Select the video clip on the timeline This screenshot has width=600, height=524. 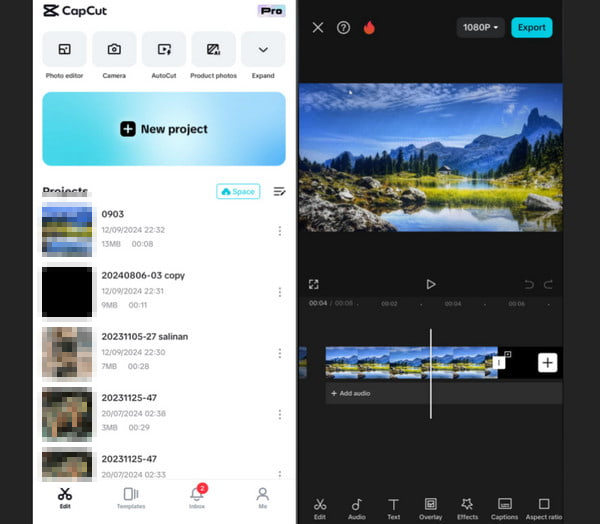pos(411,362)
